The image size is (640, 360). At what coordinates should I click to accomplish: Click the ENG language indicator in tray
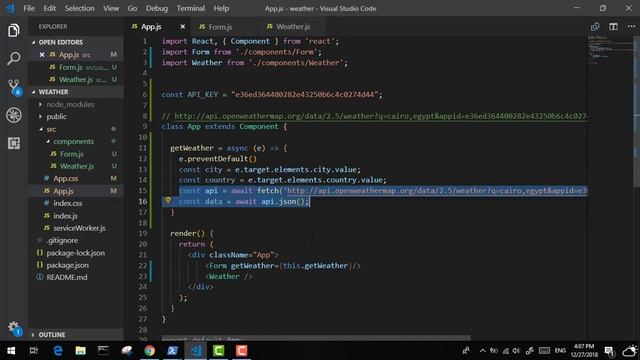coord(560,351)
